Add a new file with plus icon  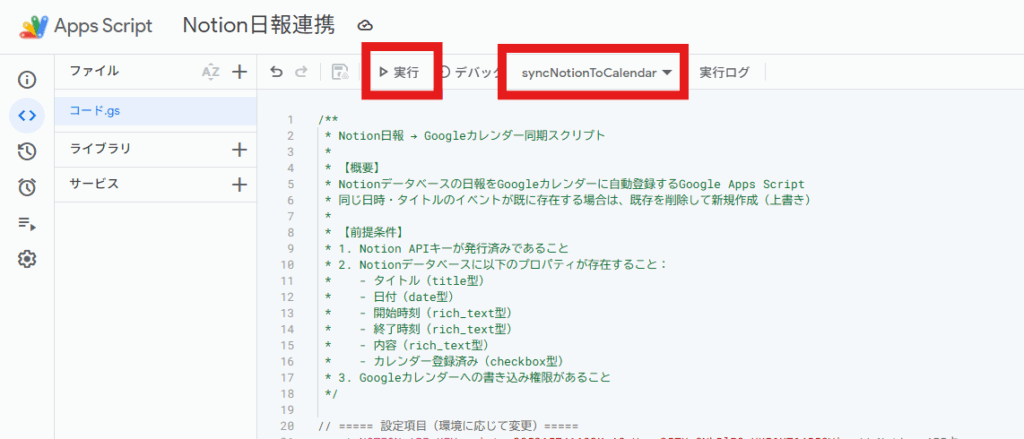coord(240,72)
